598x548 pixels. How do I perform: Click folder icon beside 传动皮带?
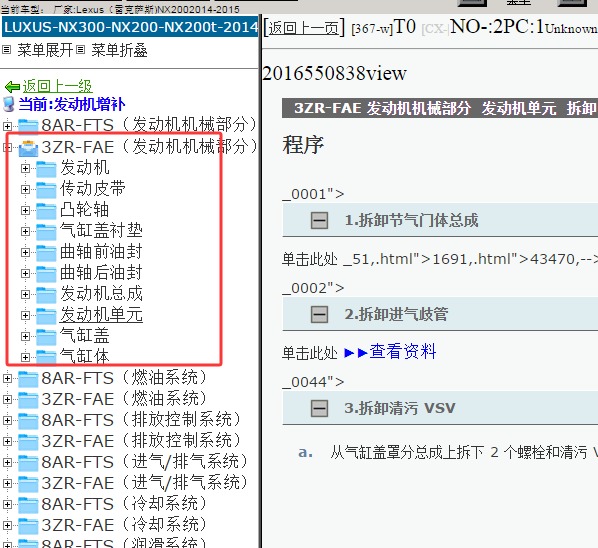tap(46, 190)
